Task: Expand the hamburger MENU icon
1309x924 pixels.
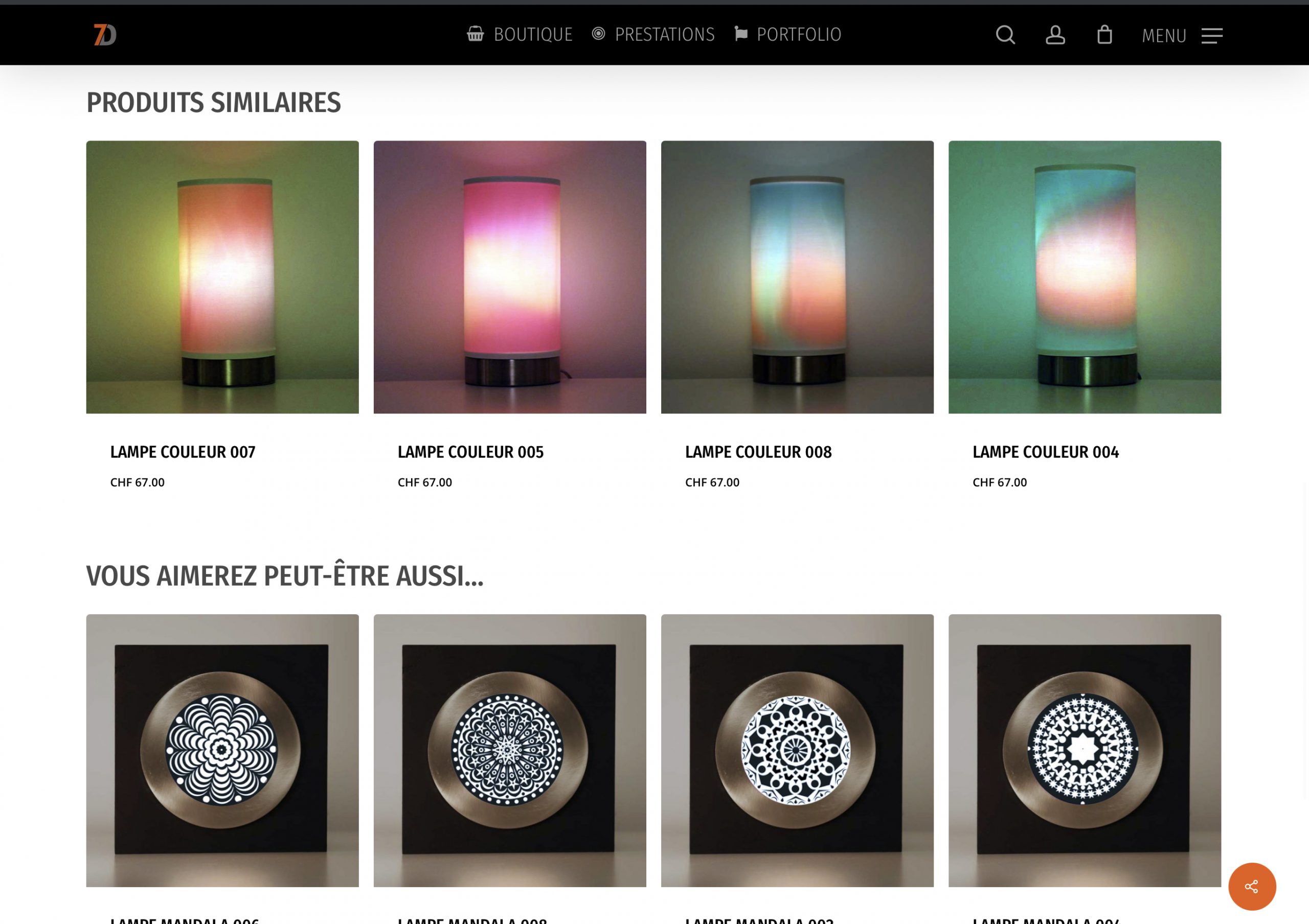Action: click(x=1212, y=36)
